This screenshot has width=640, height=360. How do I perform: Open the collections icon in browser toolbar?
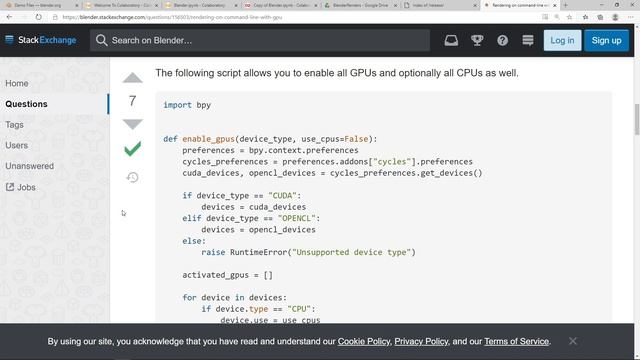600,17
